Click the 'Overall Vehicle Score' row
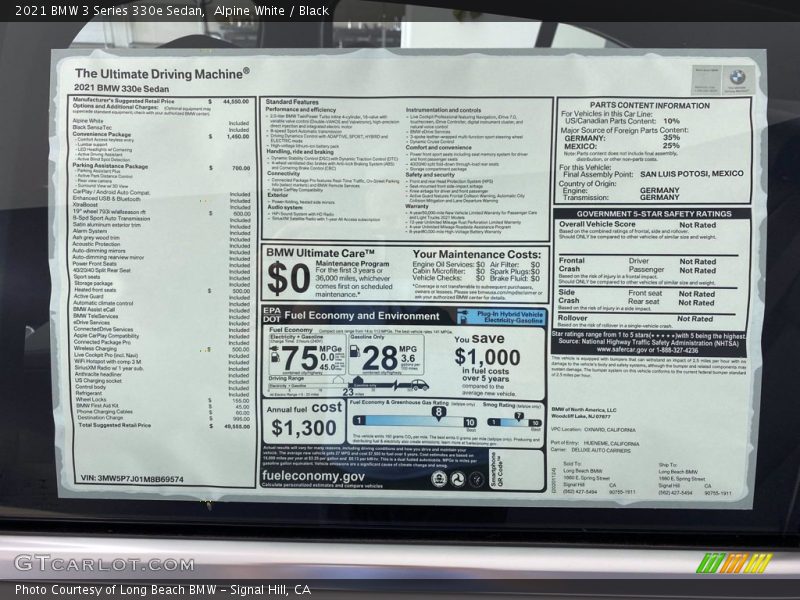Viewport: 800px width, 600px height. pos(638,224)
